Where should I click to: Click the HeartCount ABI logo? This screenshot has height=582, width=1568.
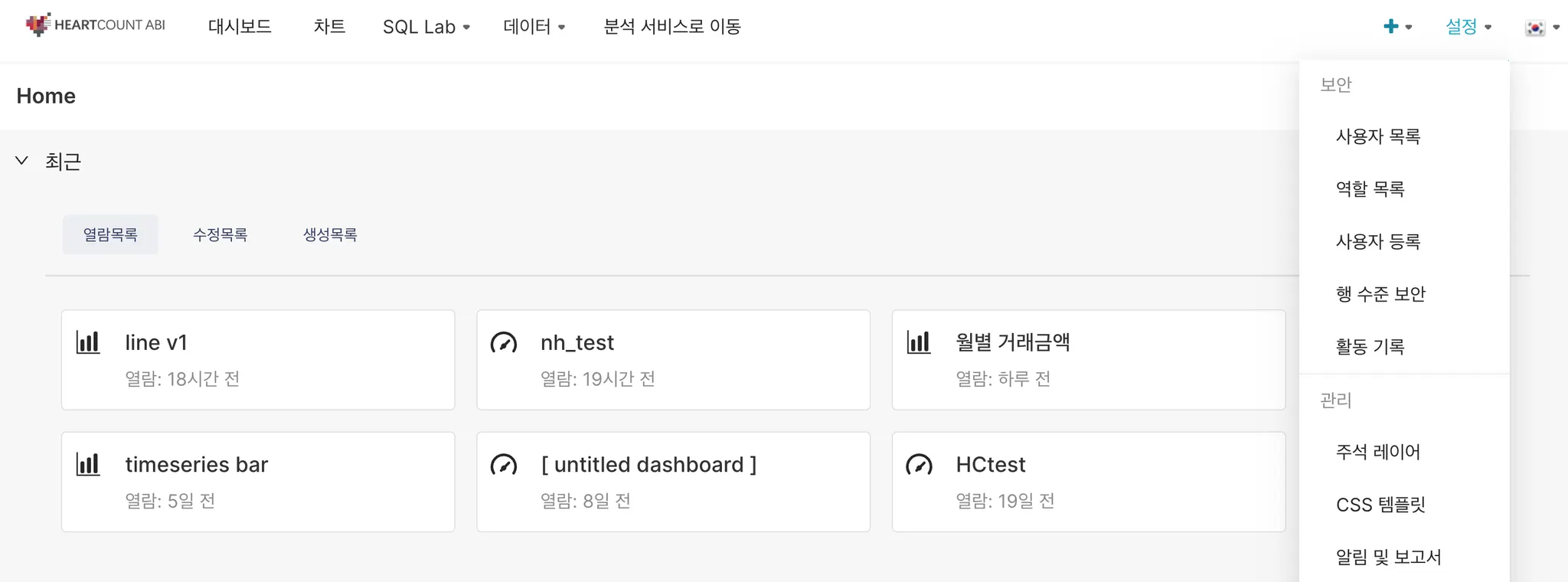[95, 25]
